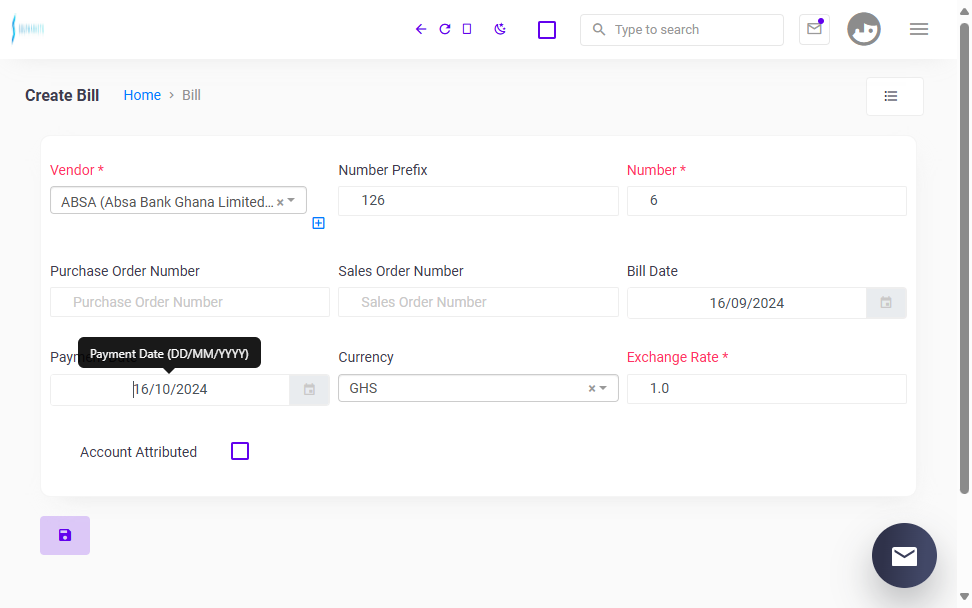
Task: Expand the Vendor dropdown arrow
Action: click(291, 200)
